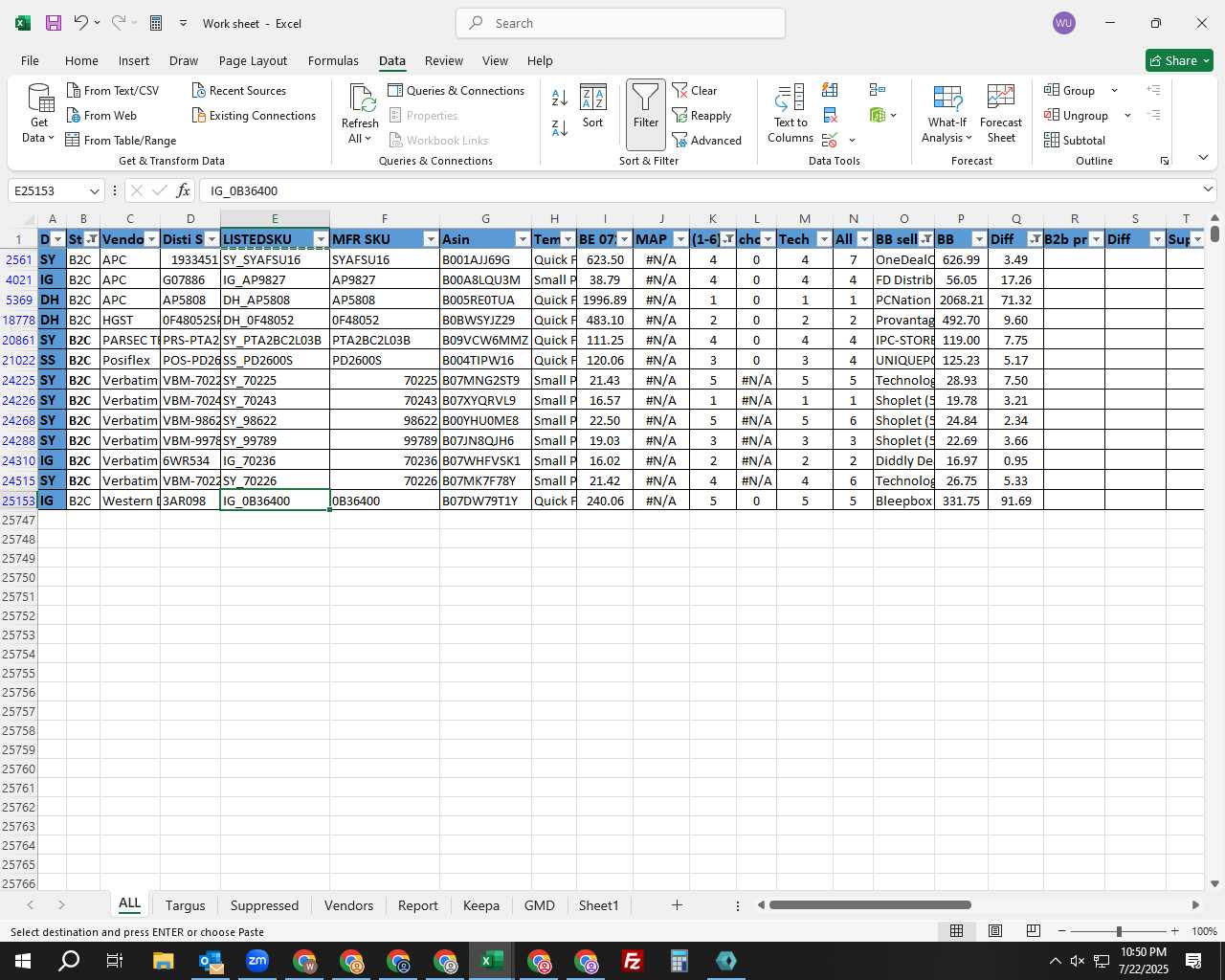Add a new sheet with plus button
The image size is (1225, 980).
(x=677, y=905)
